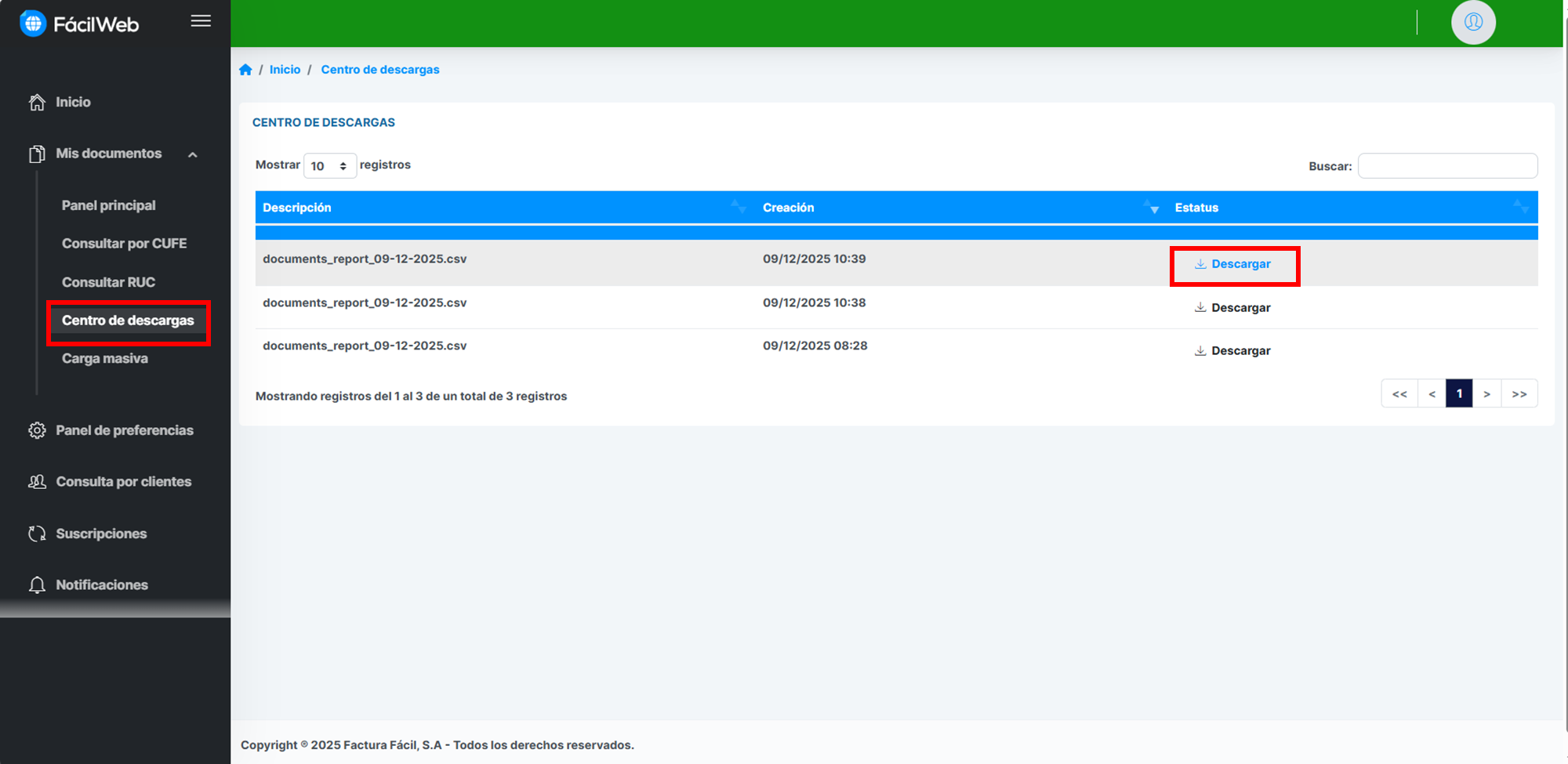The image size is (1568, 764).
Task: Select Consultar por CUFE menu item
Action: (124, 244)
